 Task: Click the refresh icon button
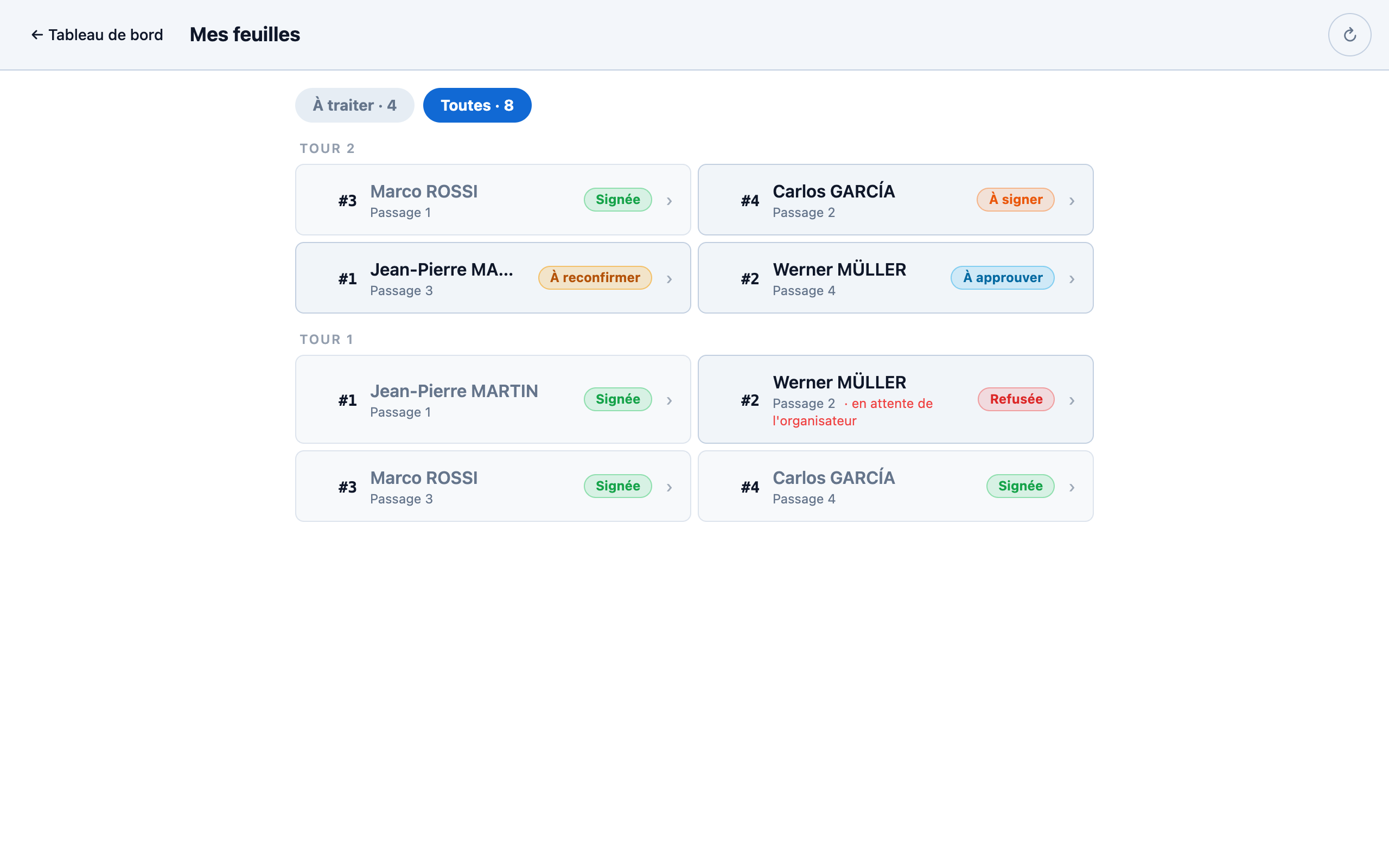(x=1349, y=34)
